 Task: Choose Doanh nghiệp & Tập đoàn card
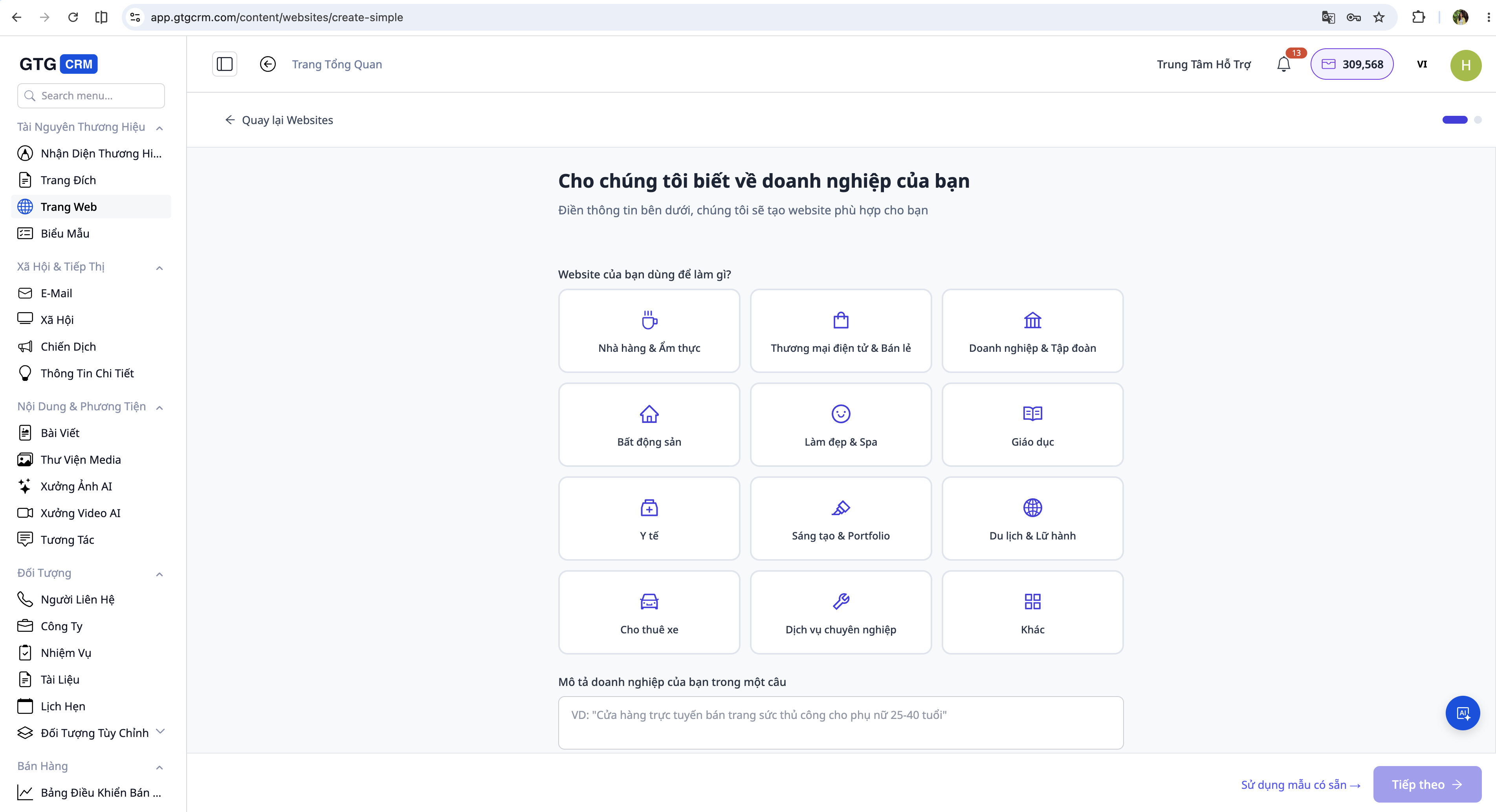pos(1032,331)
